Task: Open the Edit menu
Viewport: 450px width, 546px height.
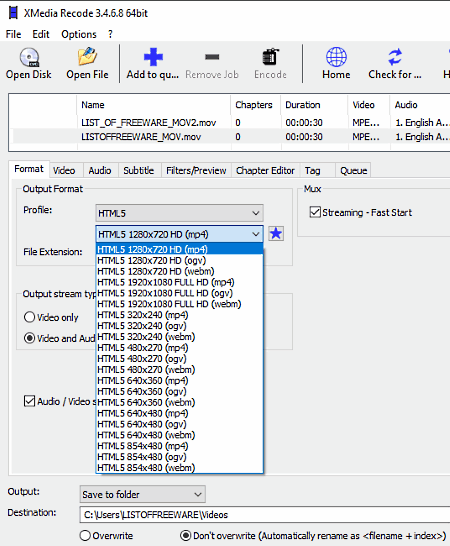Action: 41,34
